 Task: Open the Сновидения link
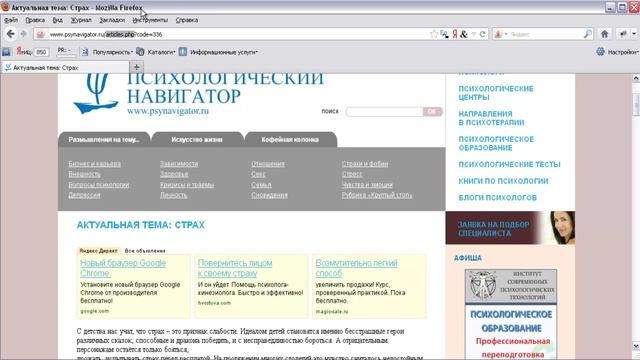pos(269,195)
